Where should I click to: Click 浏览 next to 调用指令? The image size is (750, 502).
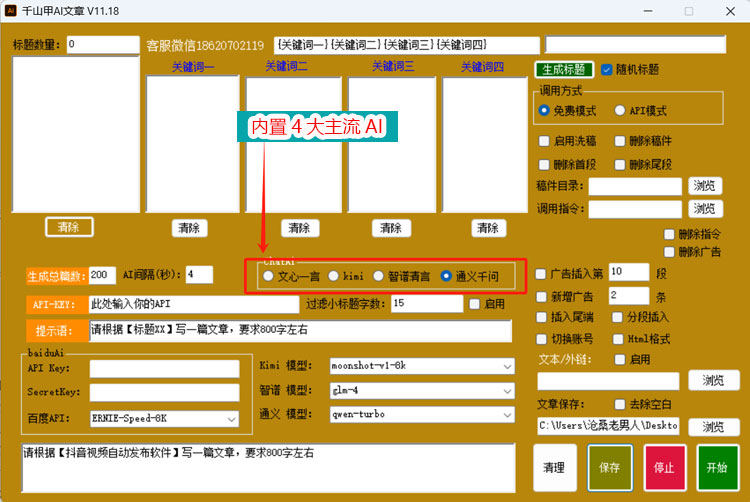click(705, 208)
